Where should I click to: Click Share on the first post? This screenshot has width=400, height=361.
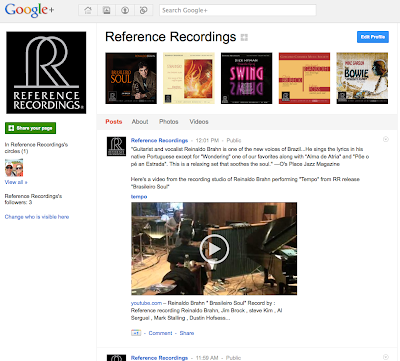coord(187,333)
